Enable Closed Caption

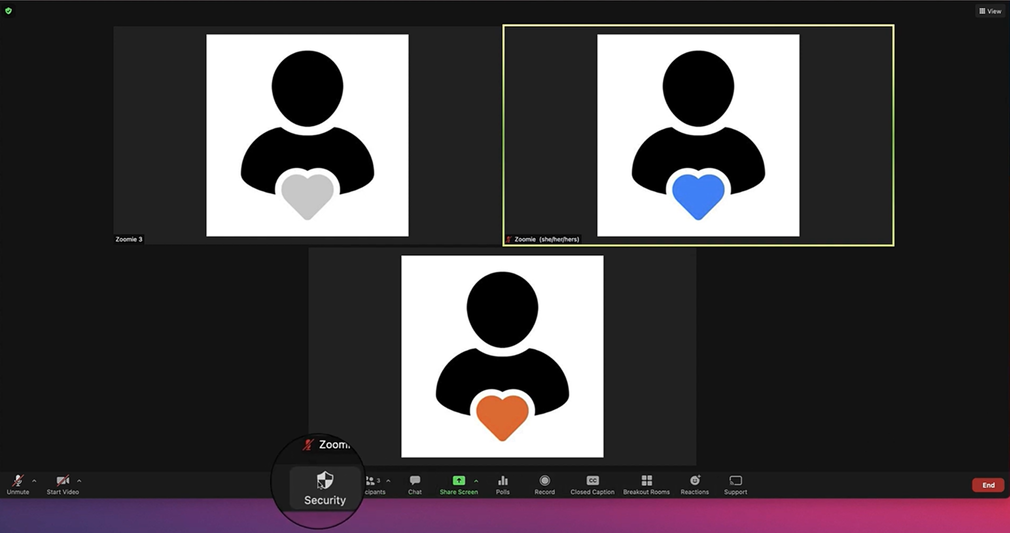pos(592,484)
